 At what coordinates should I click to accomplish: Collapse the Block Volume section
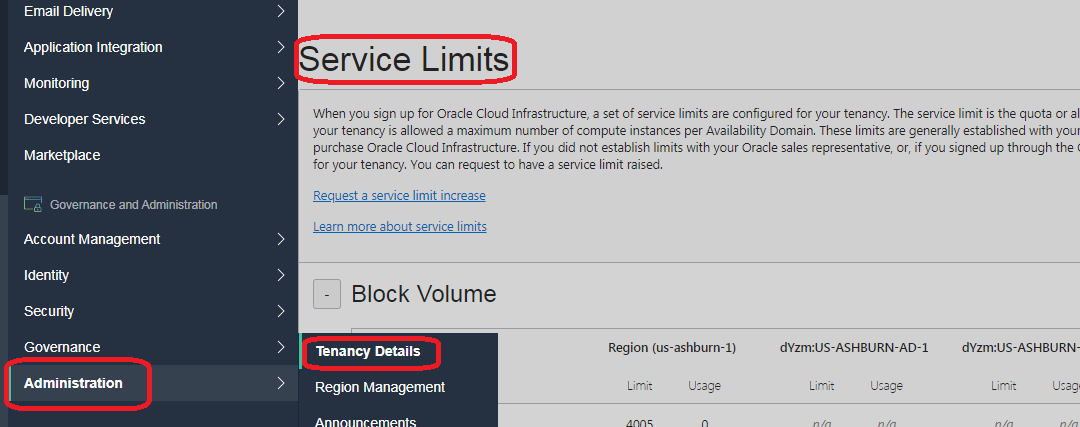327,294
